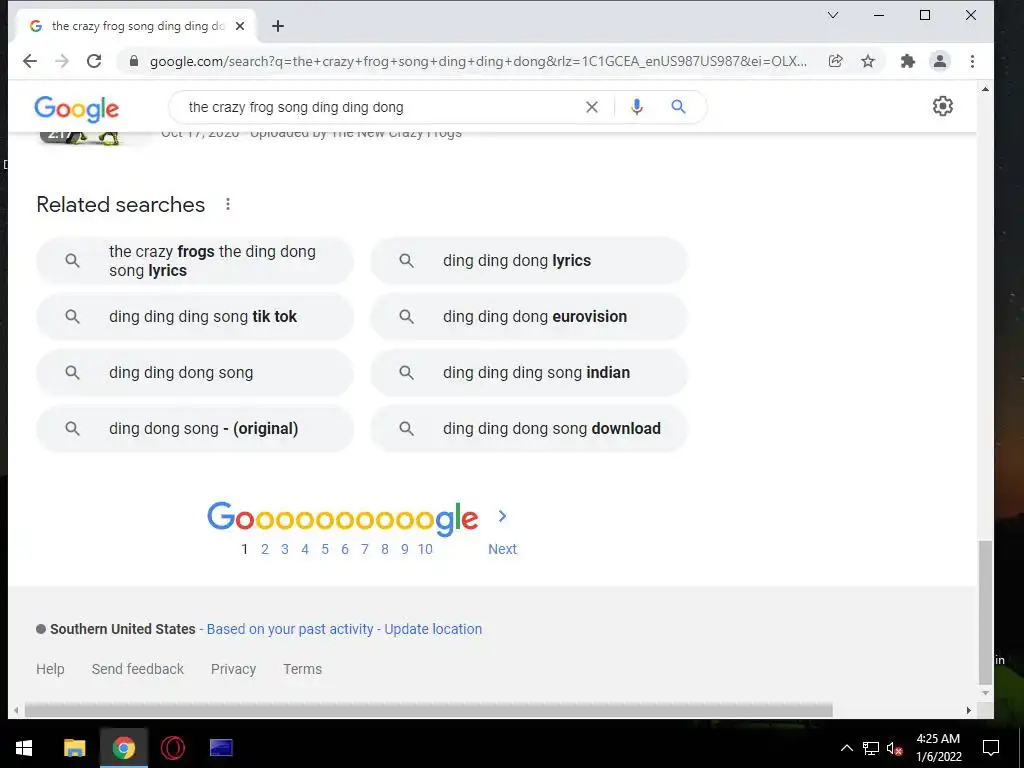Go to results page 10
The height and width of the screenshot is (768, 1024).
[x=425, y=549]
